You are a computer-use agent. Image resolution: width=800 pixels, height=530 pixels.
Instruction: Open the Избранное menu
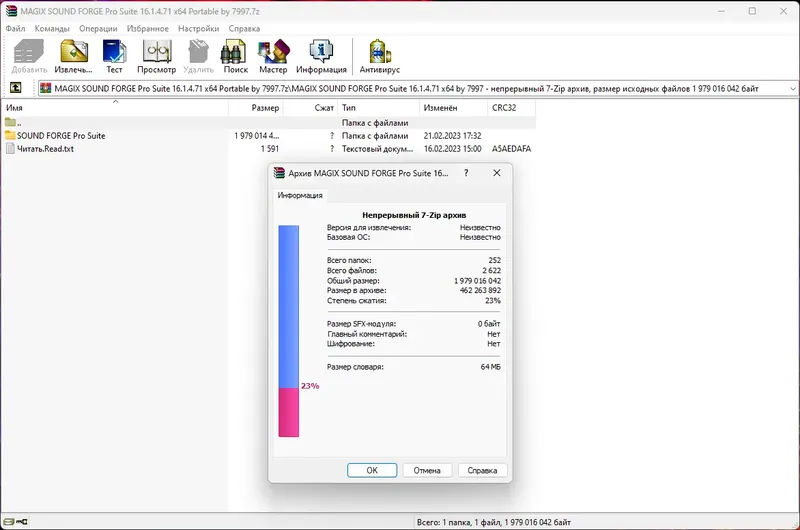[148, 29]
